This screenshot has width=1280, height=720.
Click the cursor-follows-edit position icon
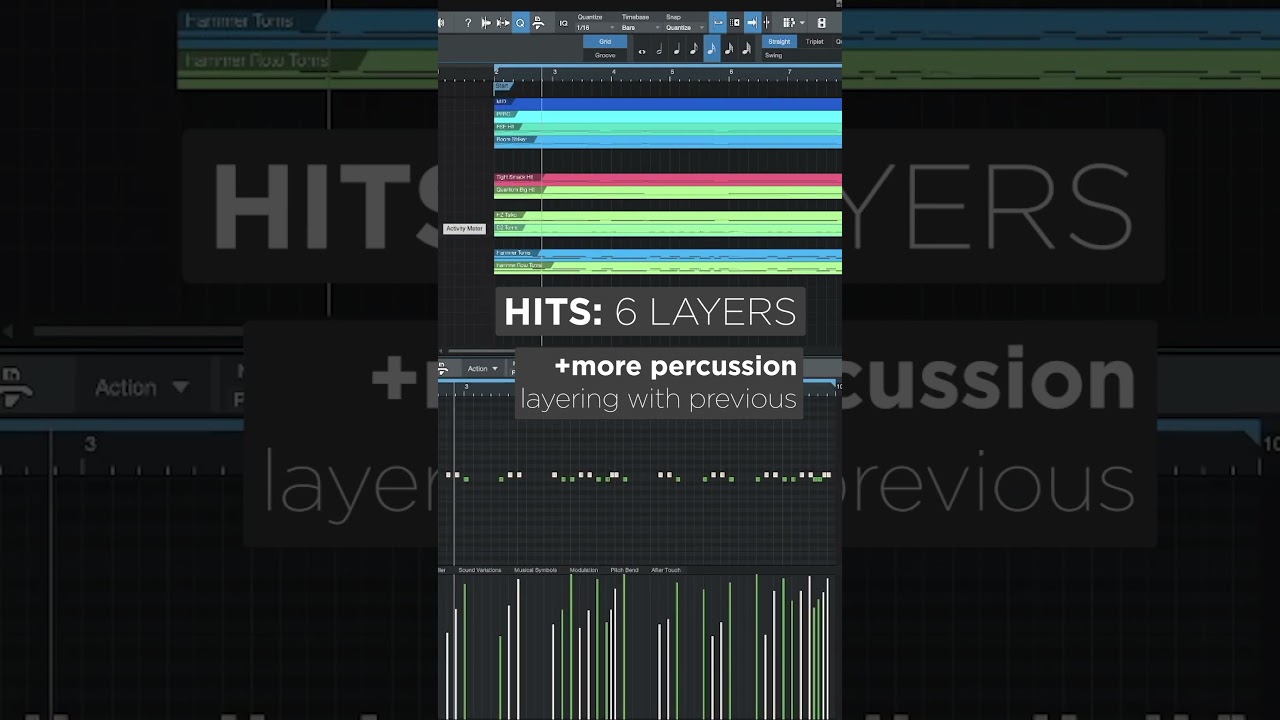click(767, 23)
